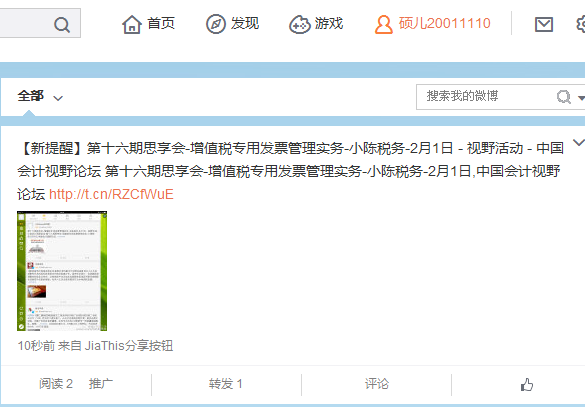Expand the 全部 filter dropdown

[40, 97]
